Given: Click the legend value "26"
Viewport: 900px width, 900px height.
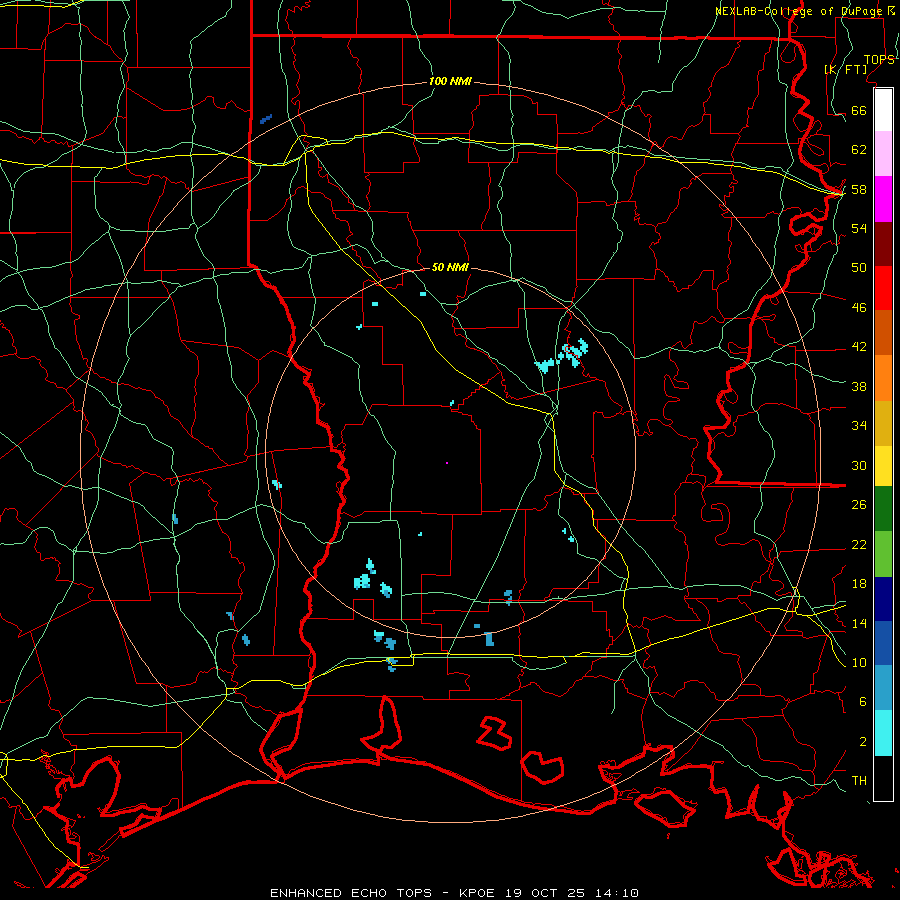Looking at the screenshot, I should point(859,505).
